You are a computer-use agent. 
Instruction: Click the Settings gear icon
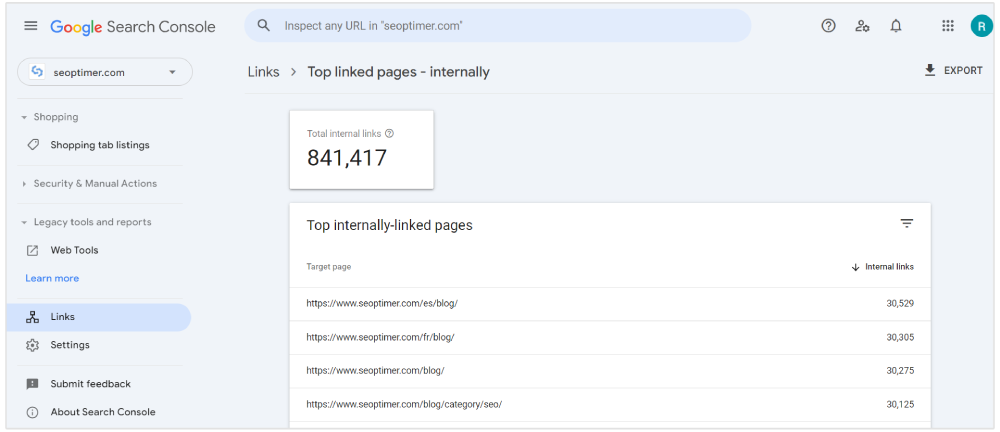[33, 345]
